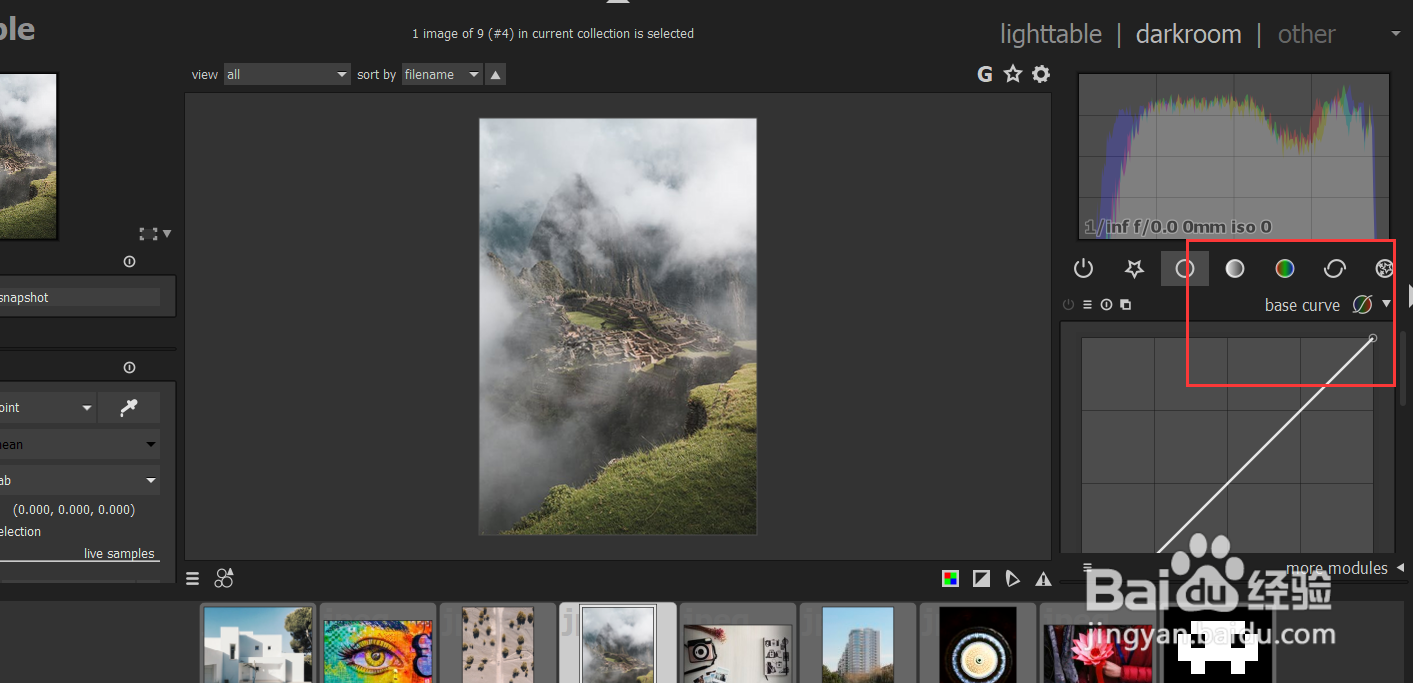Open the other views menu
Screen dimensions: 1413x683
pos(1306,34)
